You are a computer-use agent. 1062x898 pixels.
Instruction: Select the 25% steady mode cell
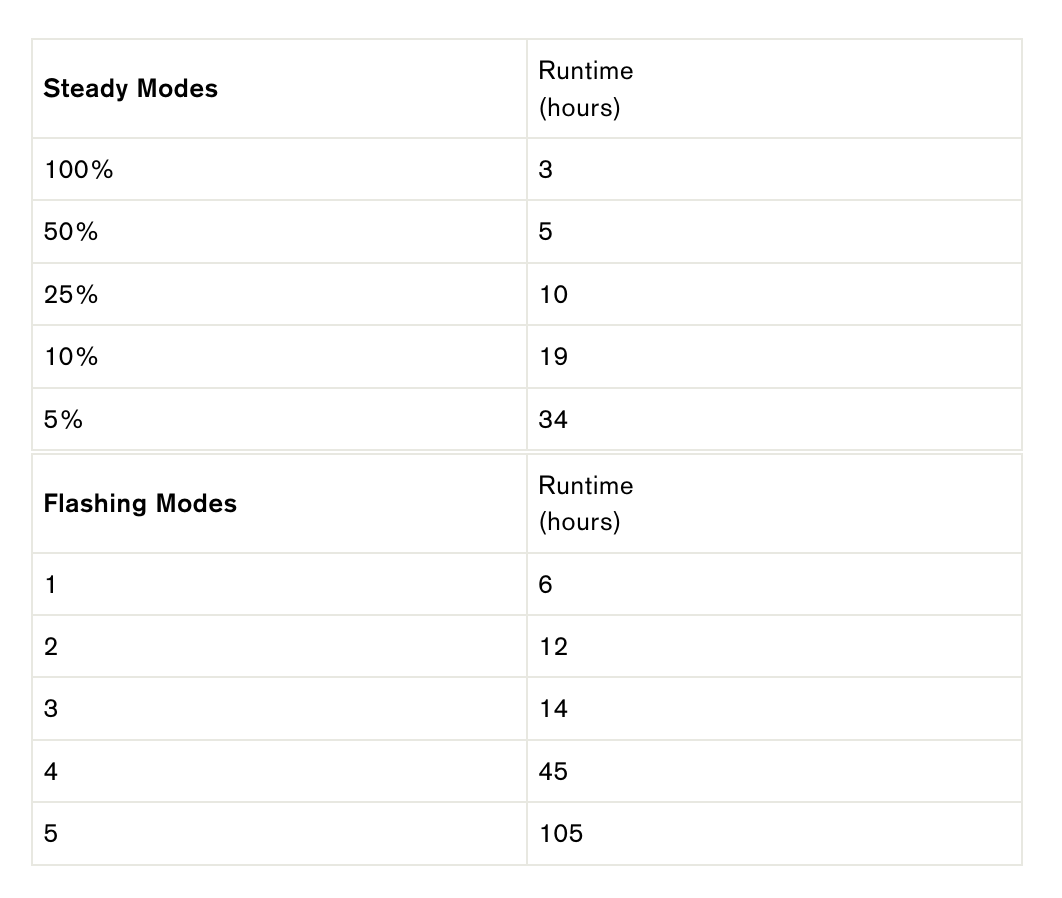coord(71,295)
